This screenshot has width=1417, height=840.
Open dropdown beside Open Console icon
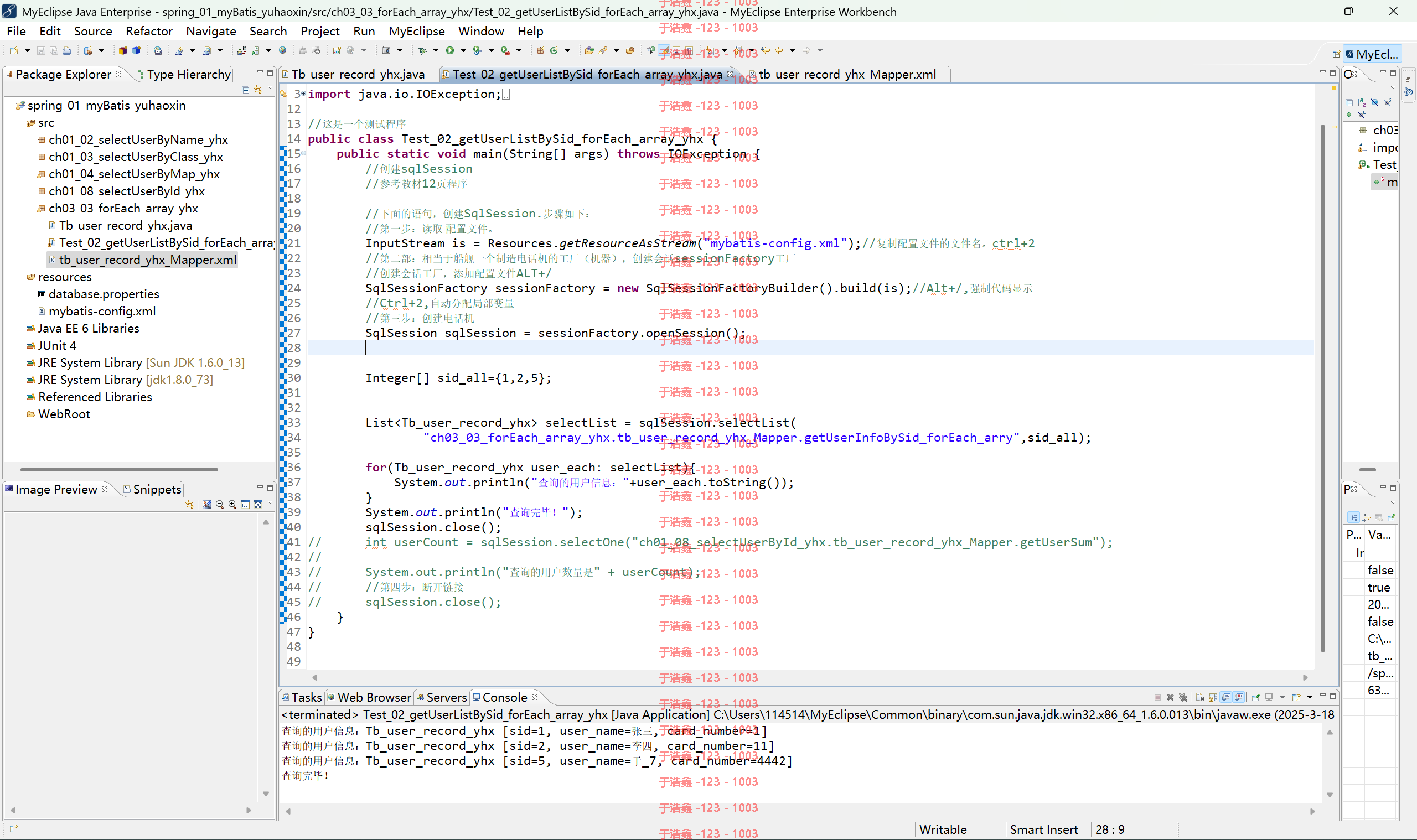[x=1309, y=697]
